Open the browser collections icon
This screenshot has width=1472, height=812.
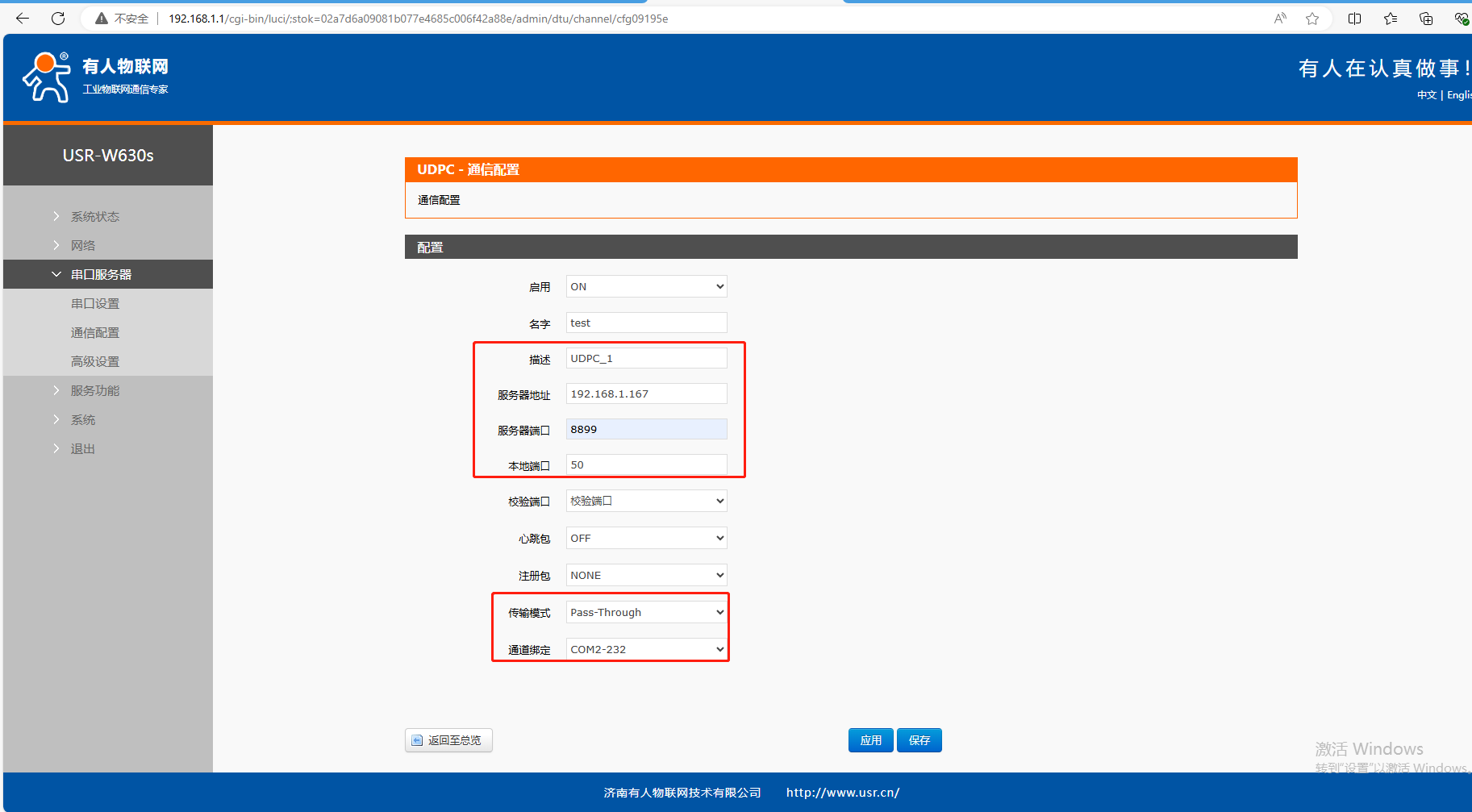click(1426, 19)
